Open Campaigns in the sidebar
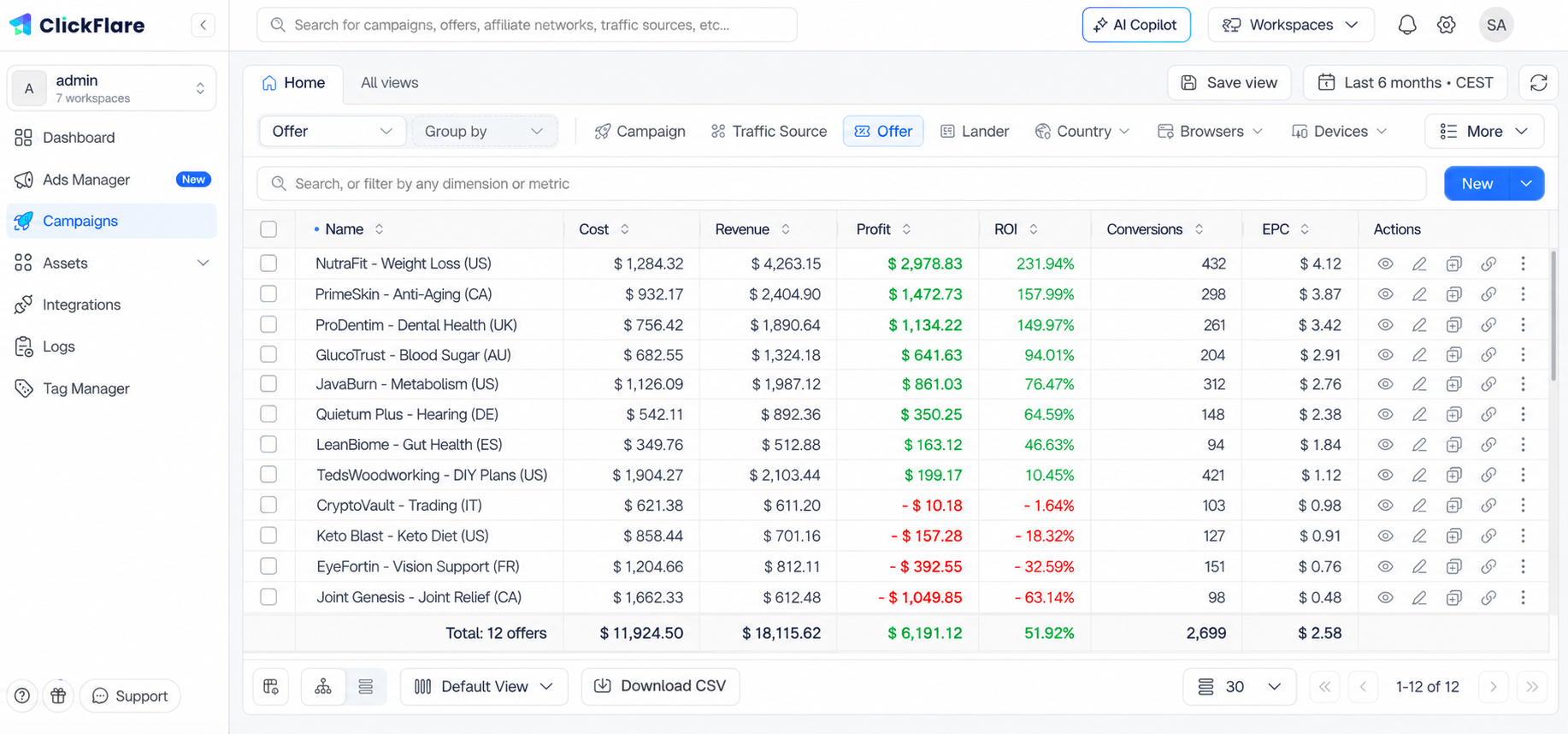Screen dimensions: 1568x734 click(111, 221)
